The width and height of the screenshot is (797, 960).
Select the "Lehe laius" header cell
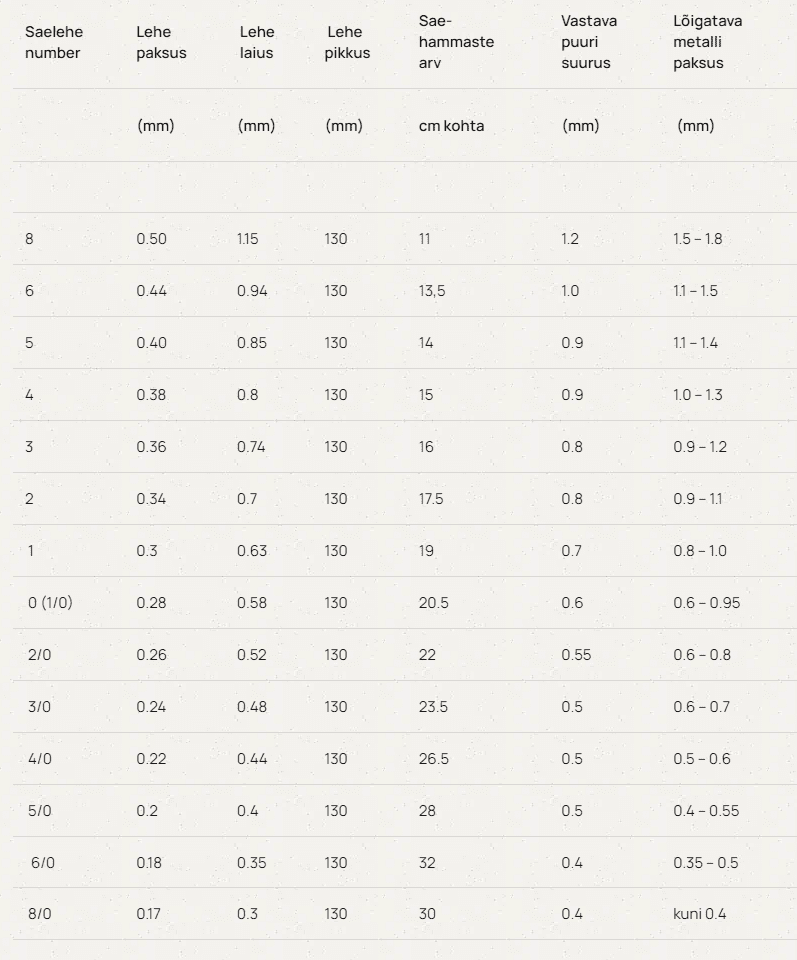pyautogui.click(x=257, y=42)
